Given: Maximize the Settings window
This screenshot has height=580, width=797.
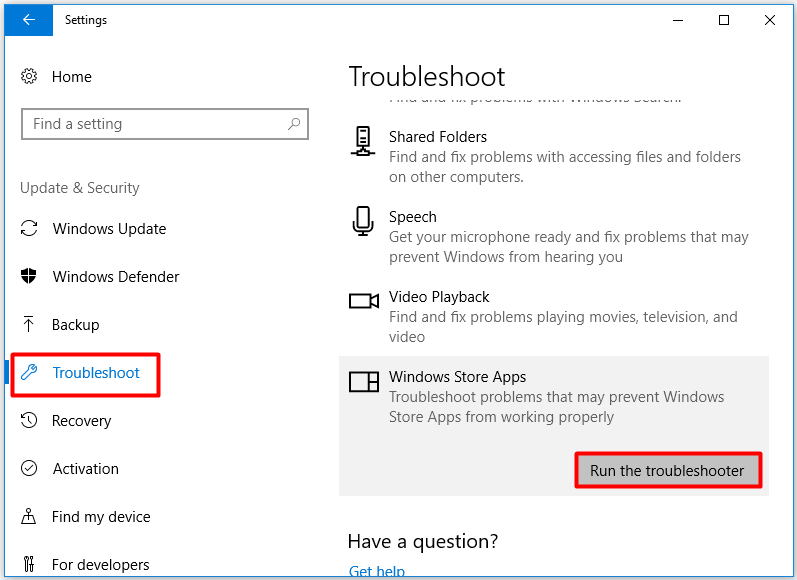Looking at the screenshot, I should 724,20.
